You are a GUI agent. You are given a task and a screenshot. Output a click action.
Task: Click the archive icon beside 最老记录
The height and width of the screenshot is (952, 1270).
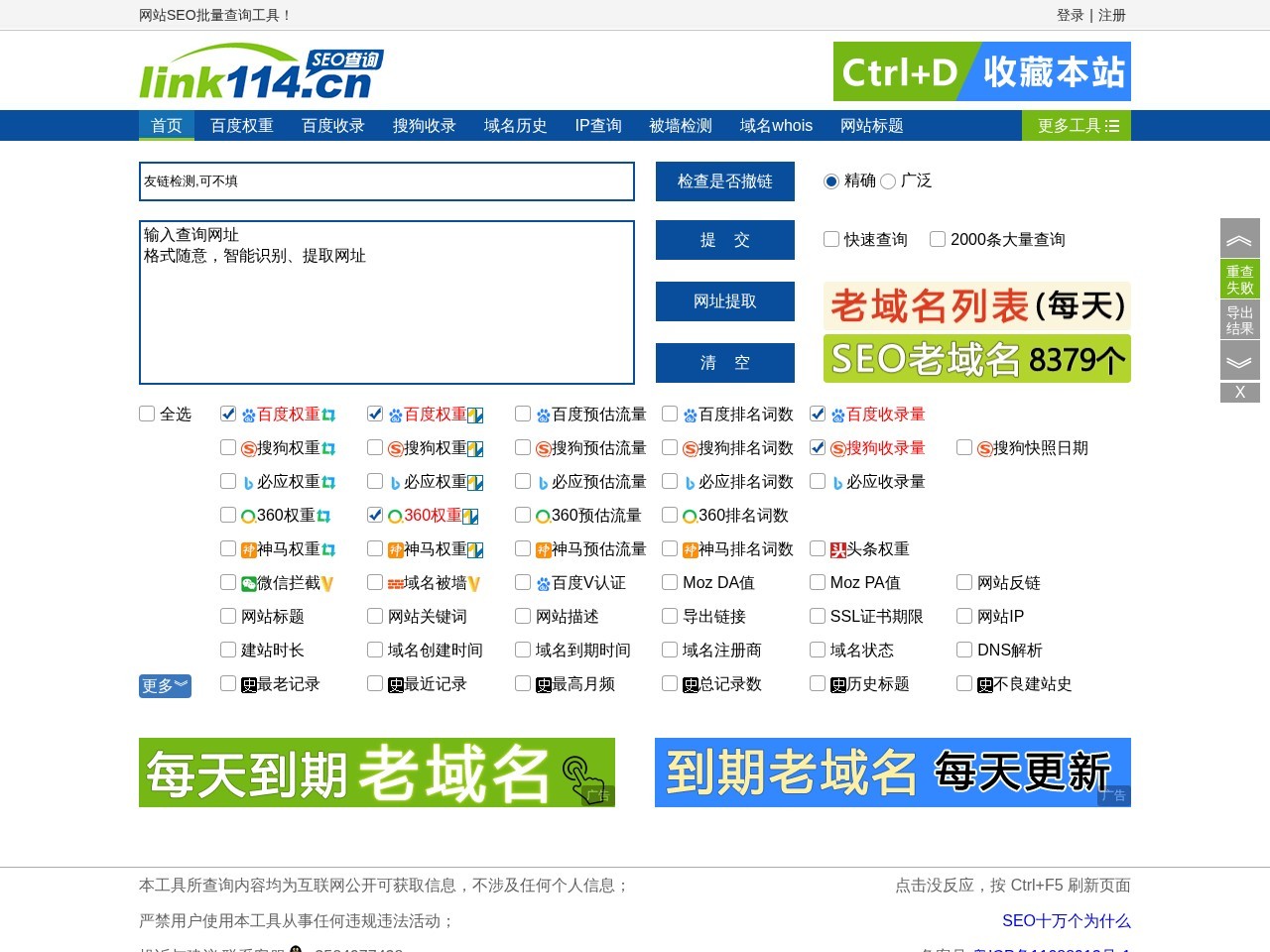tap(249, 685)
